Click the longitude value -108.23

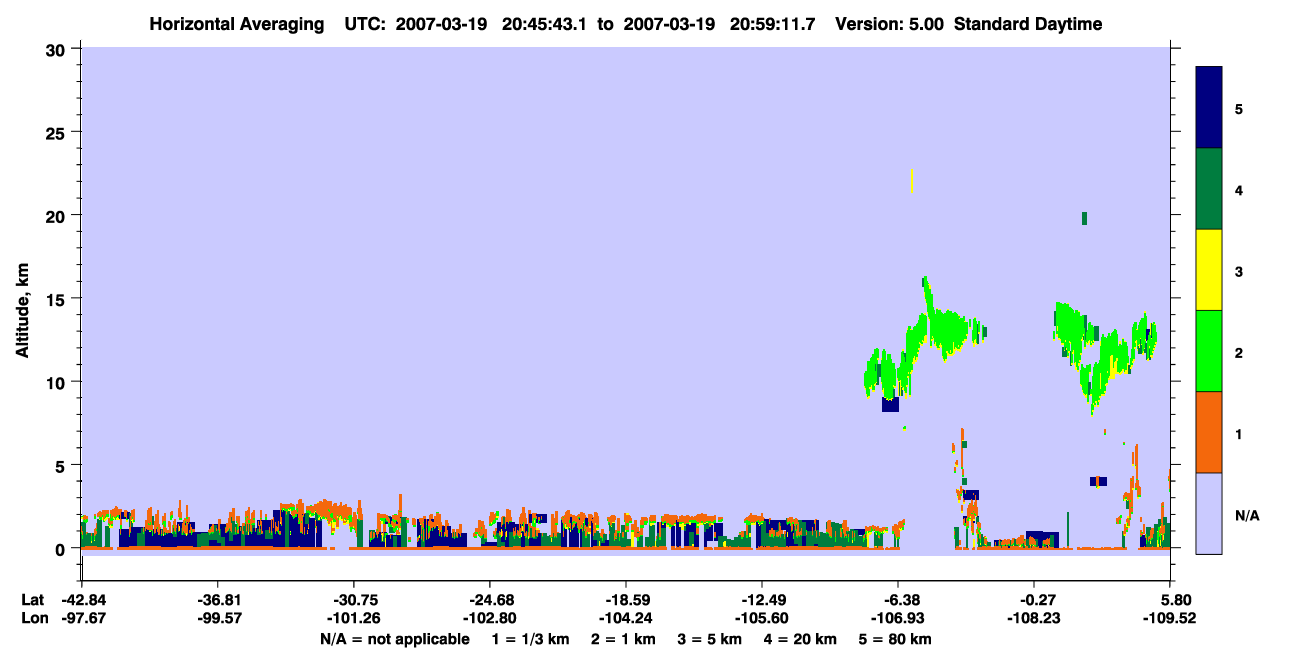1034,618
